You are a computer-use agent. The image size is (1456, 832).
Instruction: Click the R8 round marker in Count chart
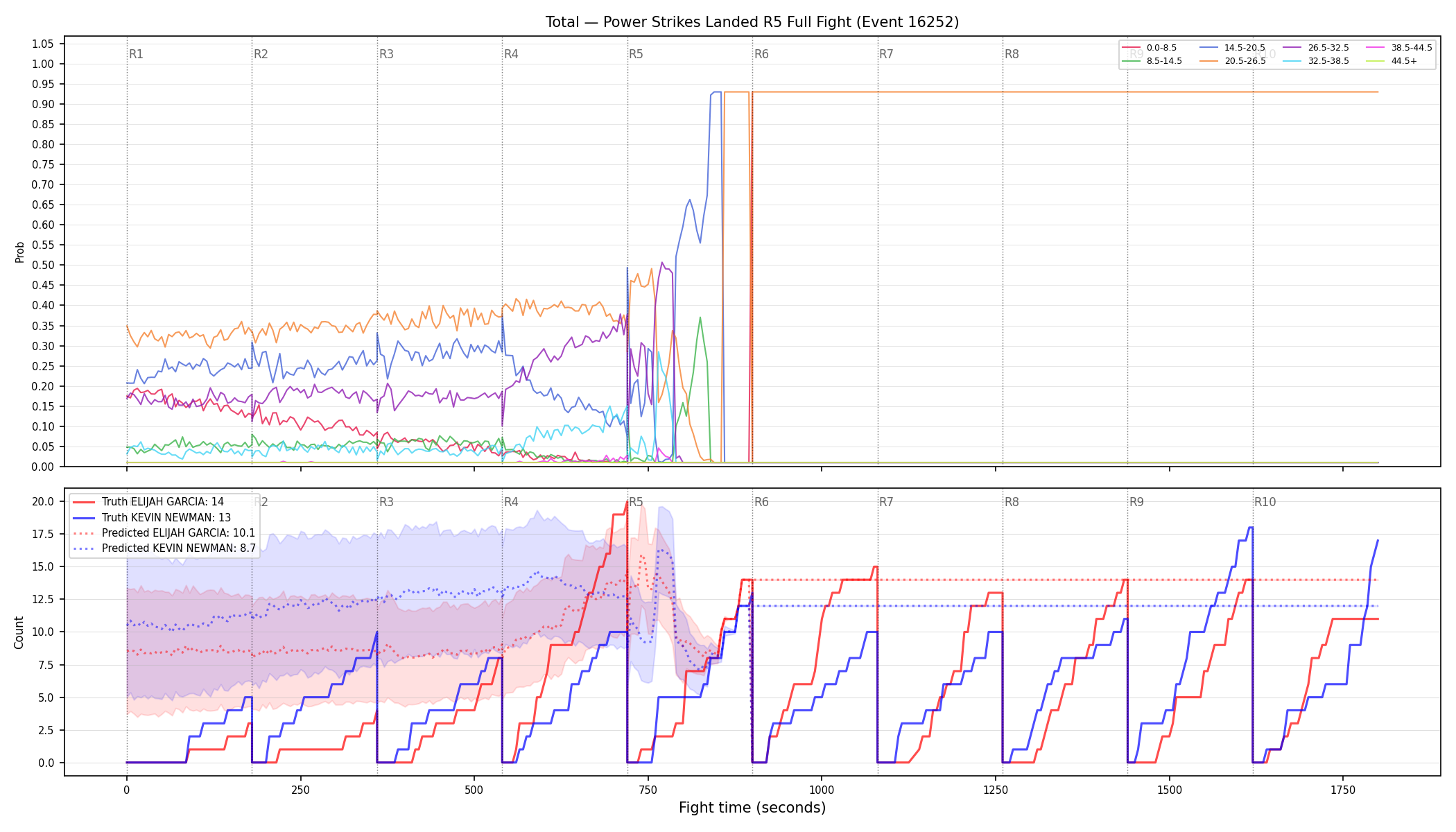pyautogui.click(x=1012, y=502)
